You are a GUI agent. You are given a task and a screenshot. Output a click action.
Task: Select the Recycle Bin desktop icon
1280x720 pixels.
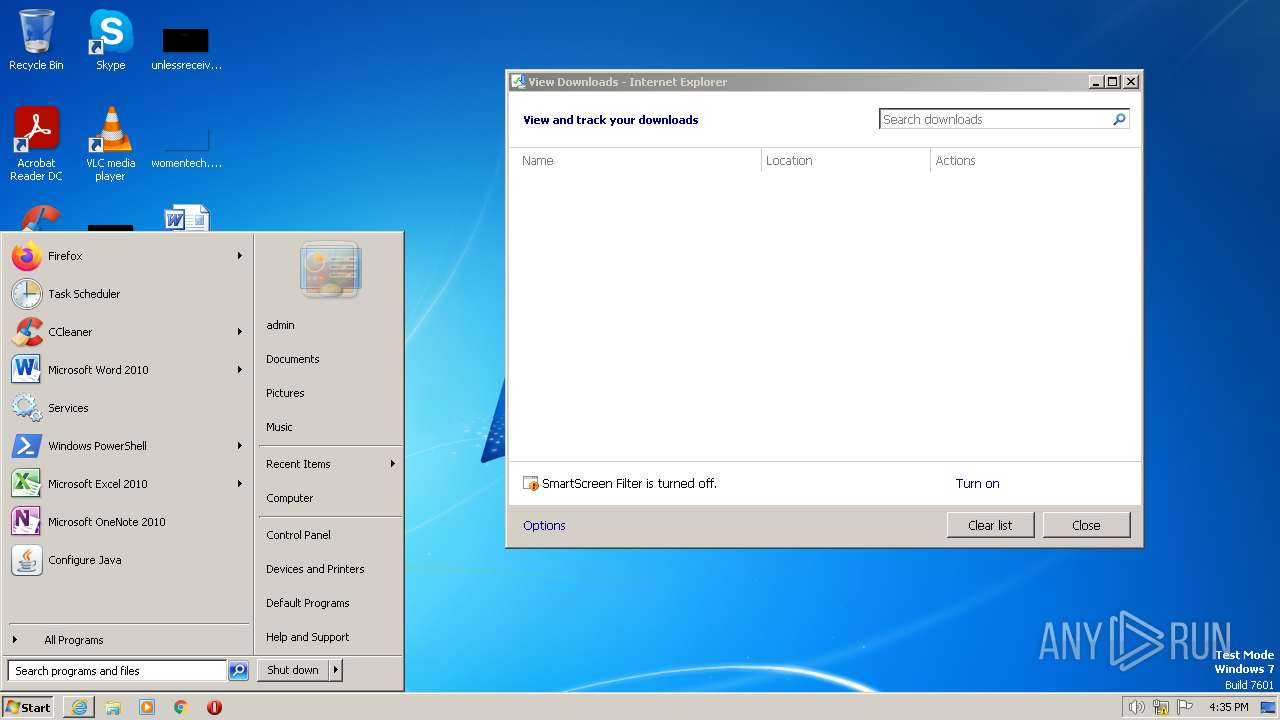tap(36, 40)
